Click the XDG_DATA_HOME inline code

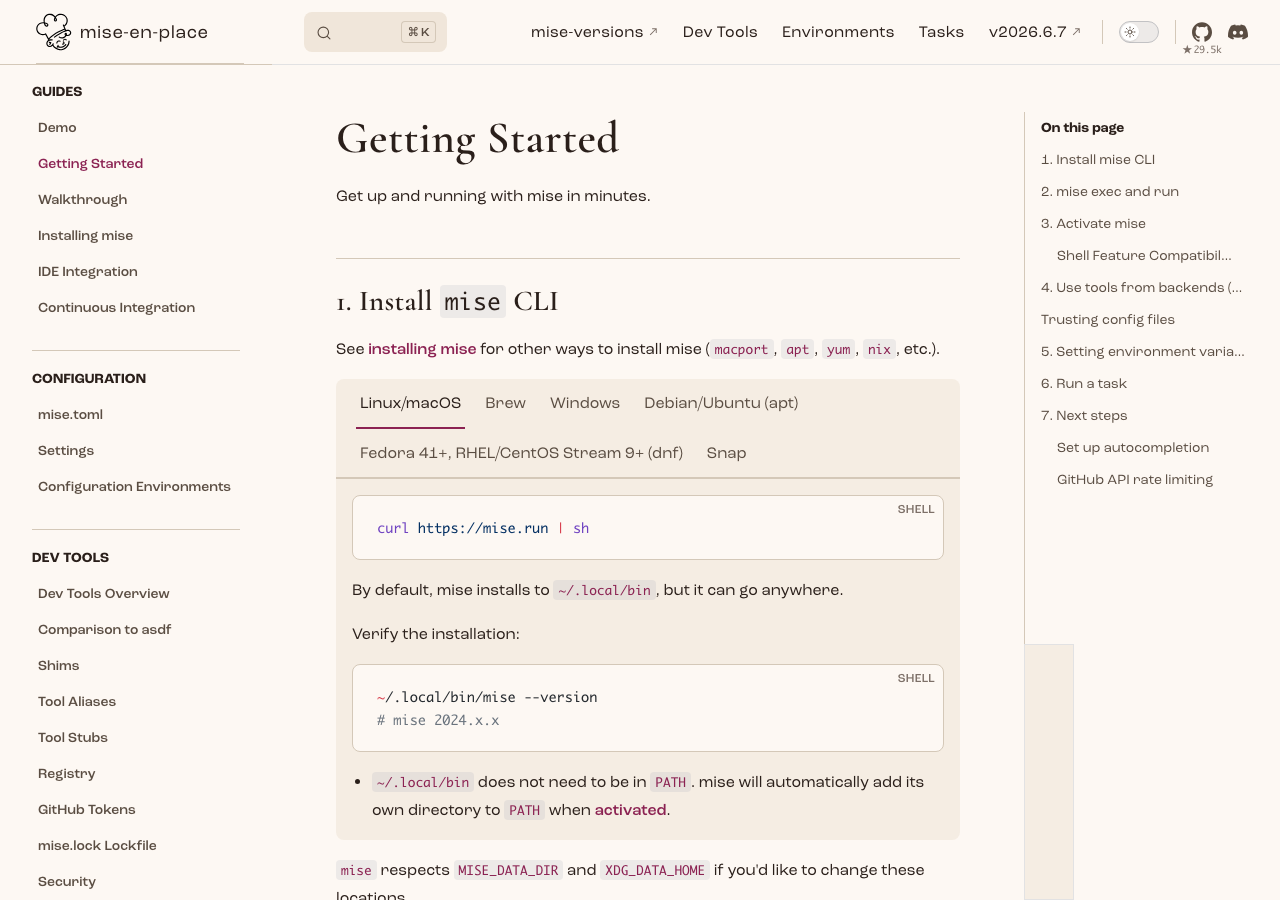click(x=655, y=870)
